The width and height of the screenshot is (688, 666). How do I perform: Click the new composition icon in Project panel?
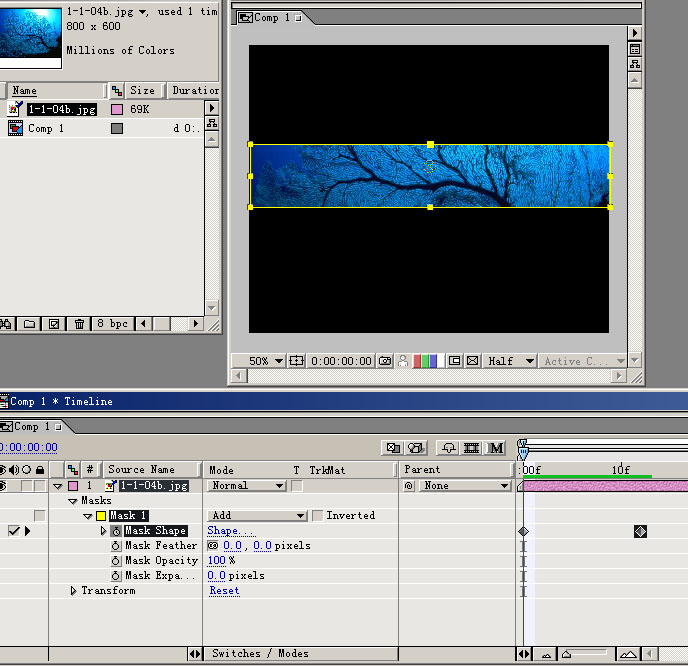click(54, 324)
